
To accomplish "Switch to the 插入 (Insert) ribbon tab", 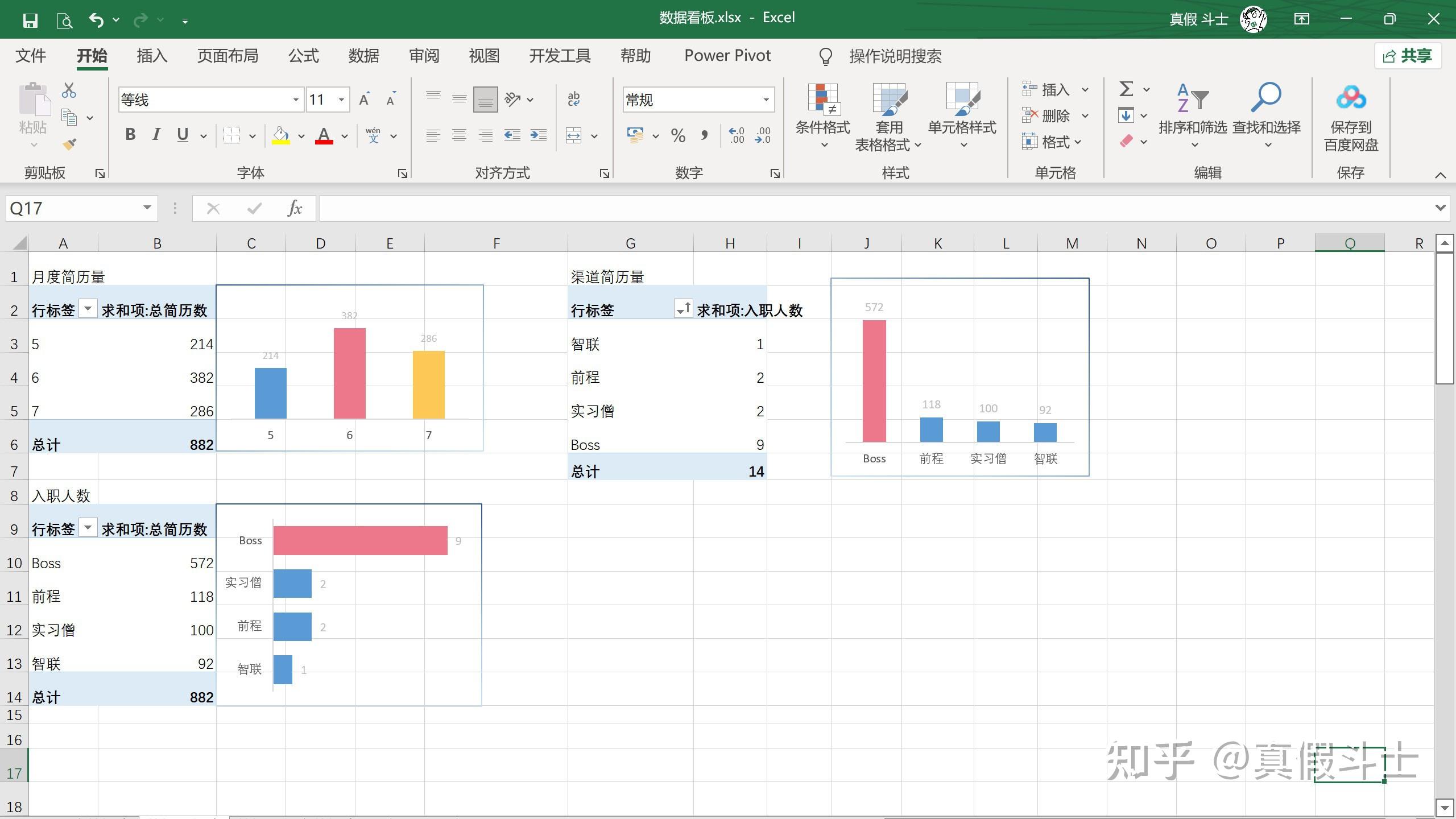I will click(152, 56).
